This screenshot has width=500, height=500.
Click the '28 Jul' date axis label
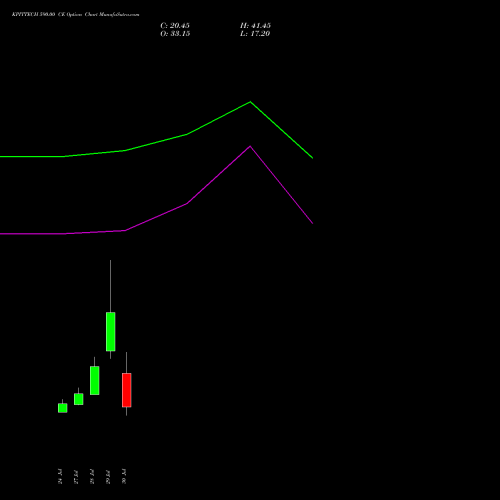coord(92,476)
